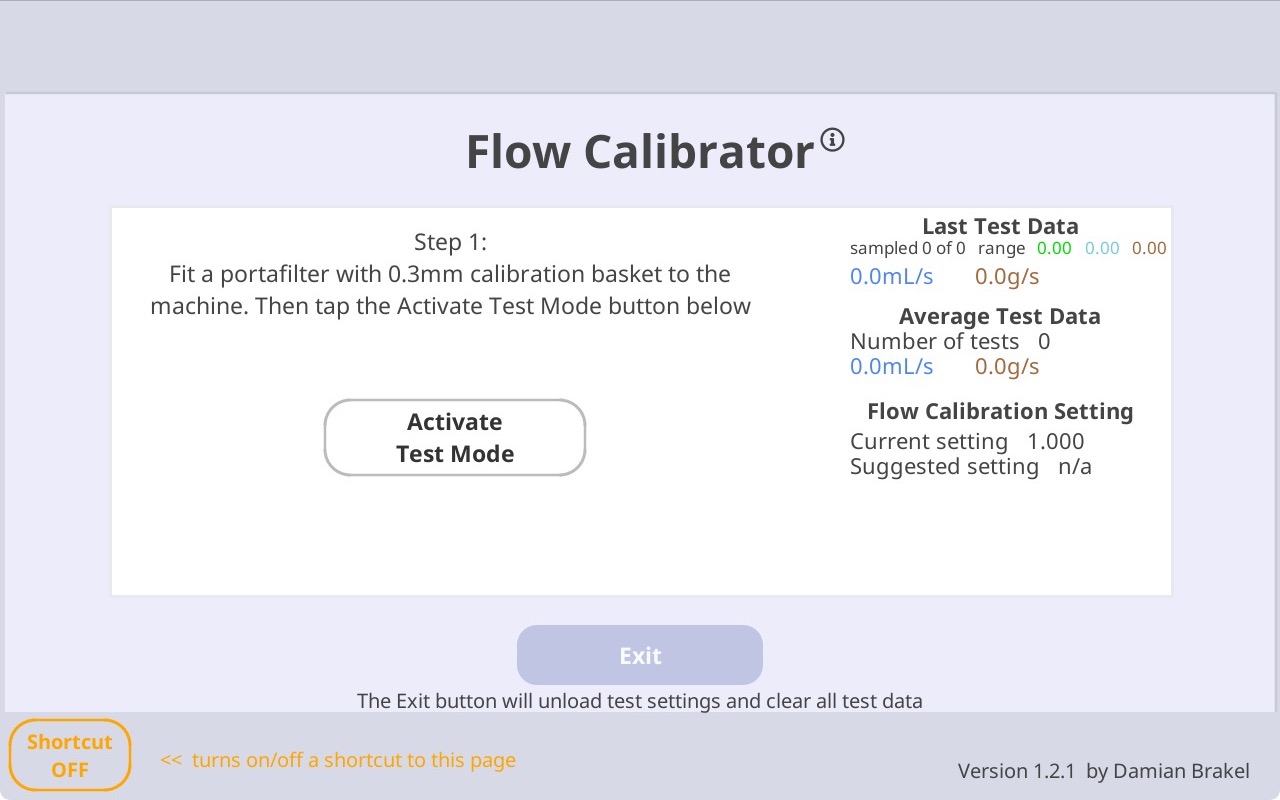Viewport: 1280px width, 800px height.
Task: Select the green range value 0.00
Action: click(x=1054, y=248)
